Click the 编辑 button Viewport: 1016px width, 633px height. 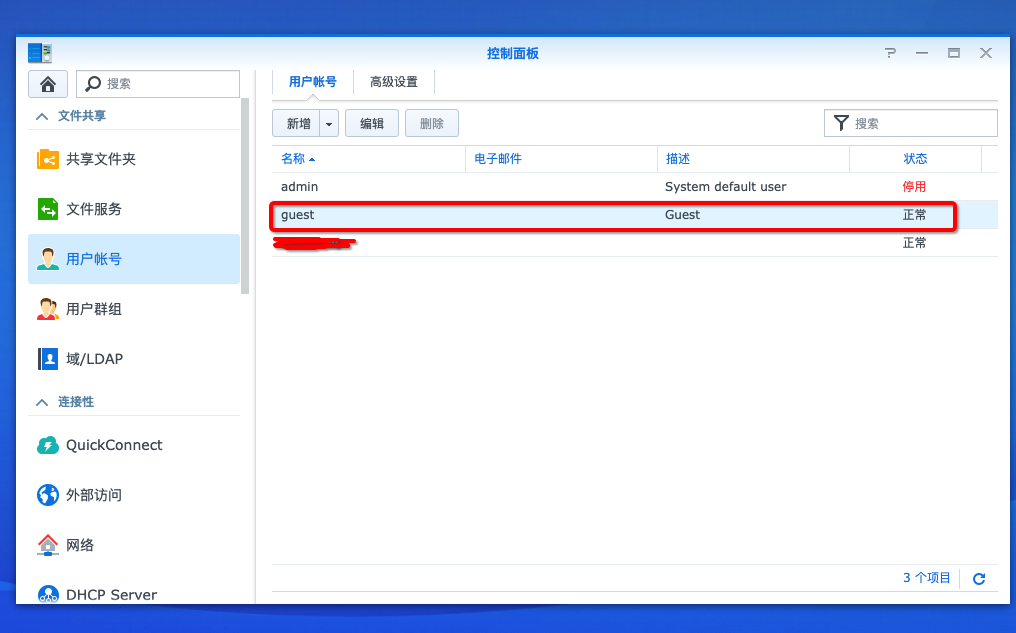click(x=371, y=122)
